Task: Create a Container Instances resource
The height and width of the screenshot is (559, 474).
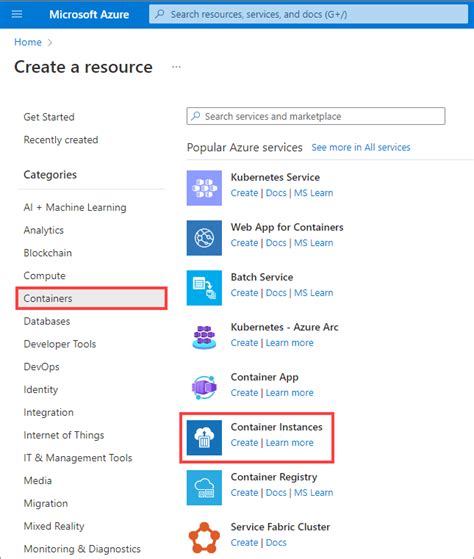Action: (244, 442)
